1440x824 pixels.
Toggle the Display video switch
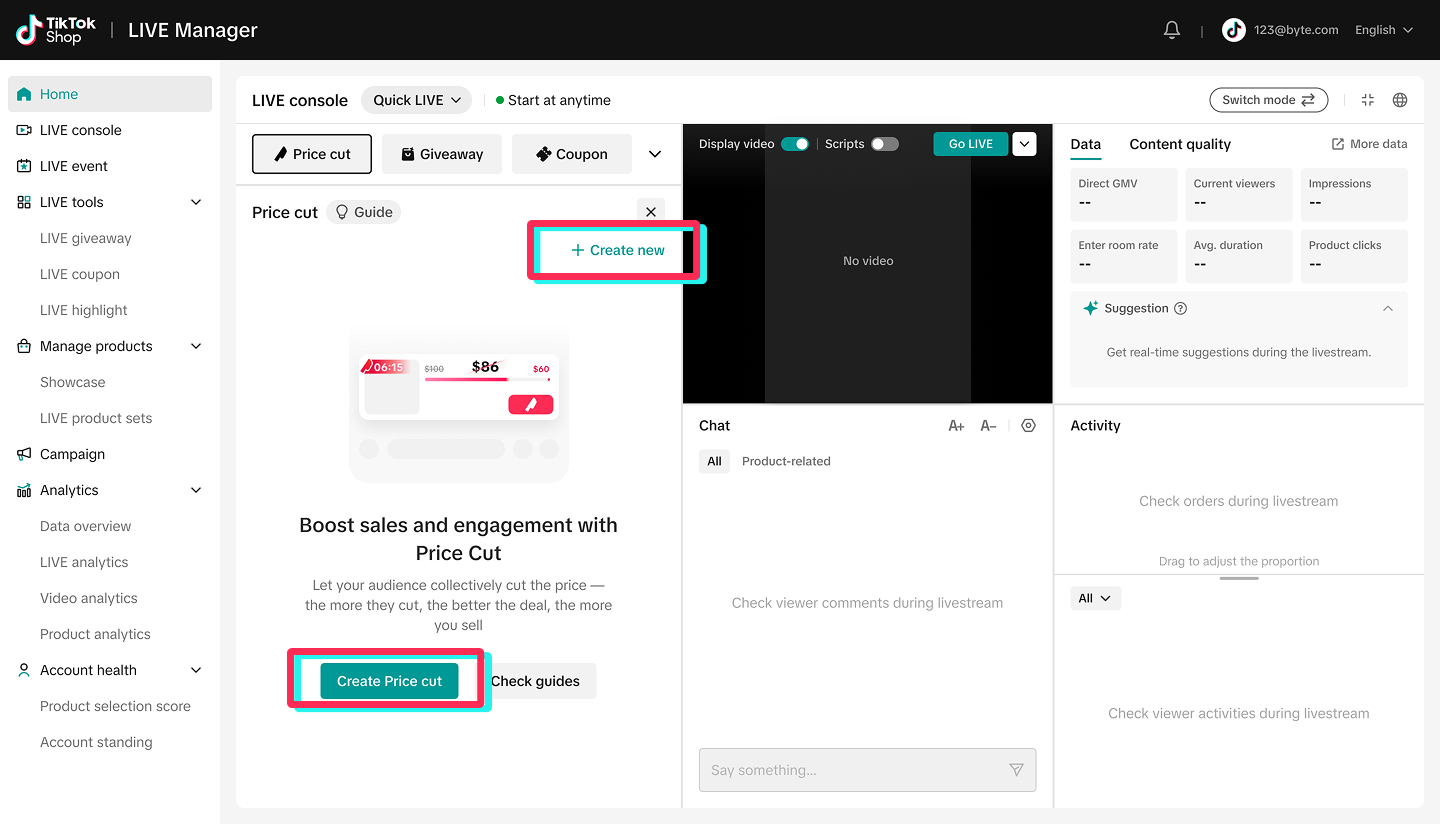(795, 144)
